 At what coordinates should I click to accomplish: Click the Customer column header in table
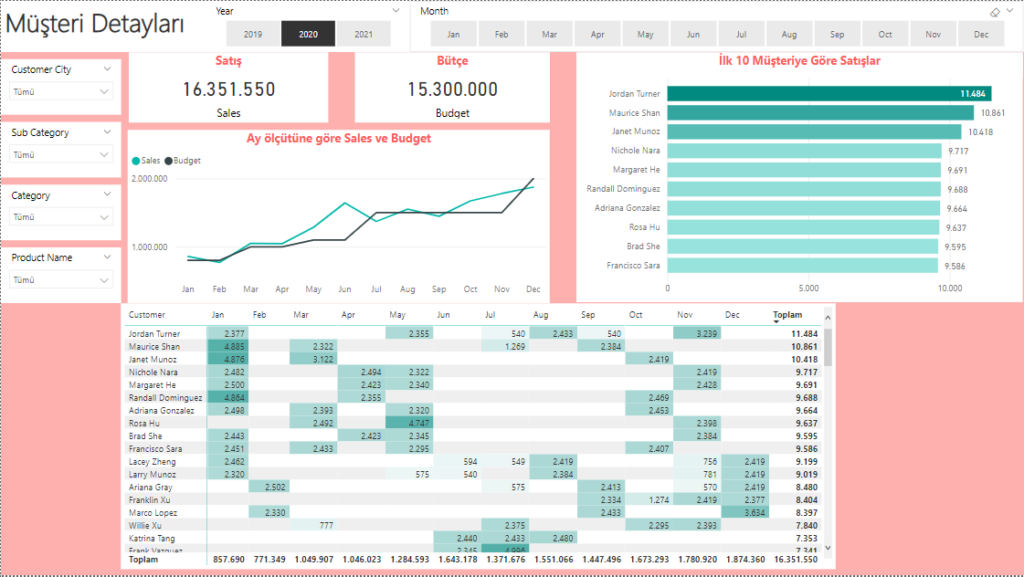147,314
